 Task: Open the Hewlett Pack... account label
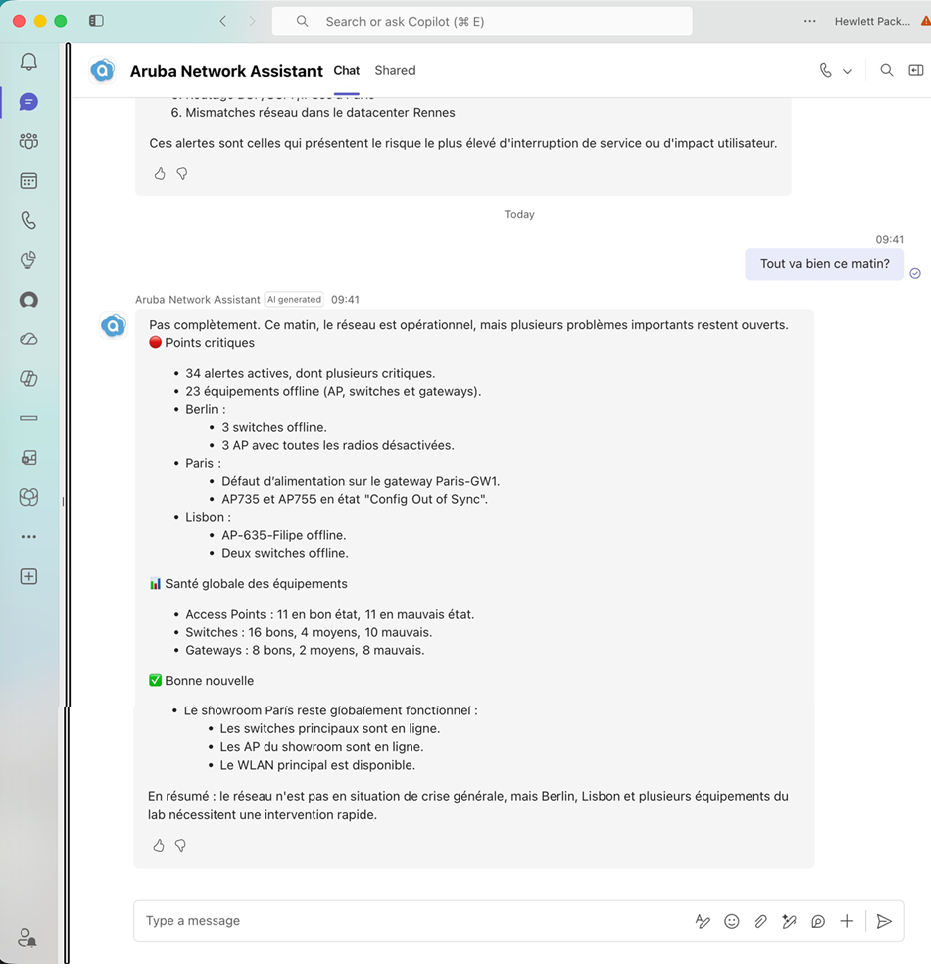coord(872,22)
